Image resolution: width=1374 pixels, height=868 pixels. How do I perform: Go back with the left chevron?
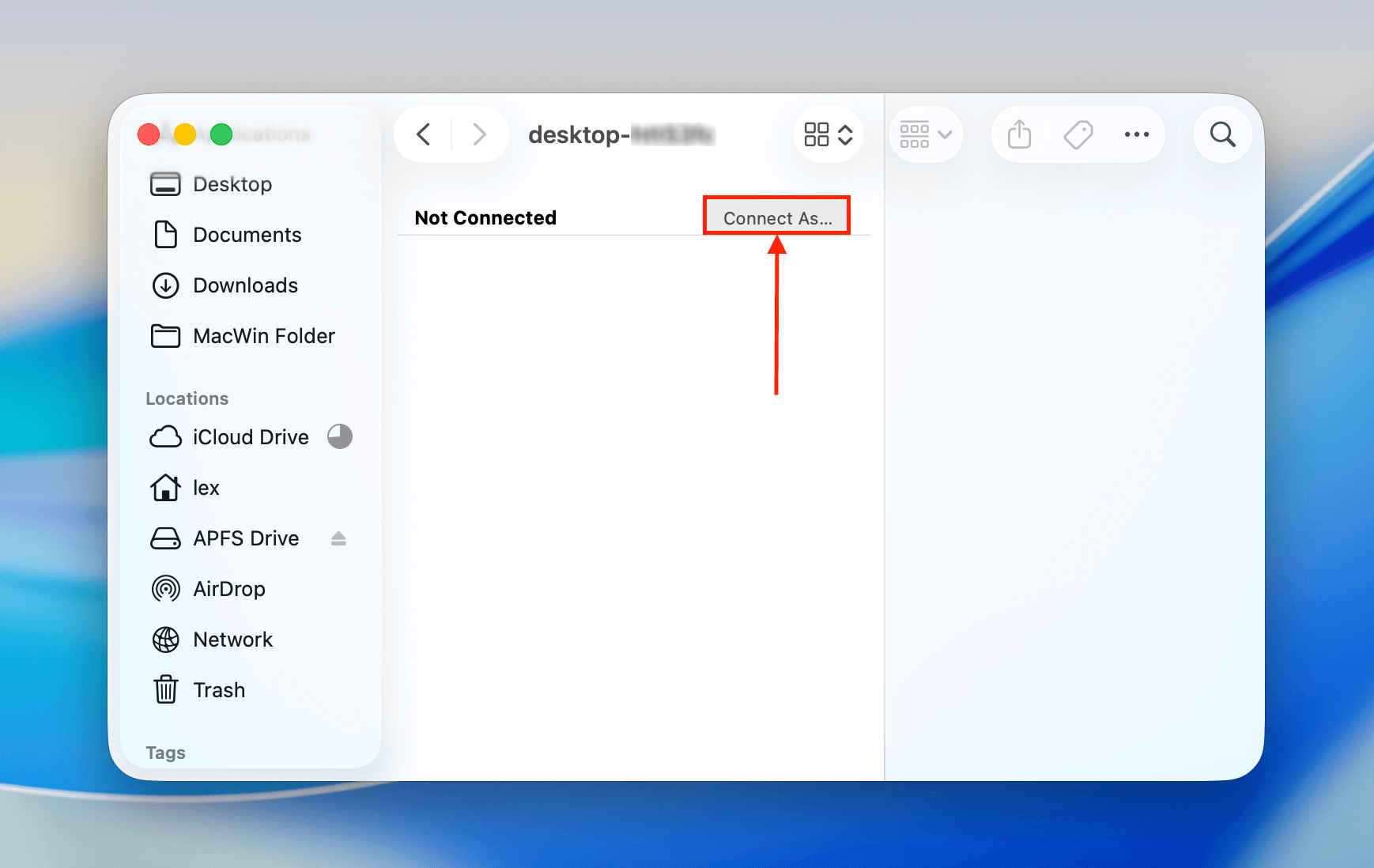(424, 134)
